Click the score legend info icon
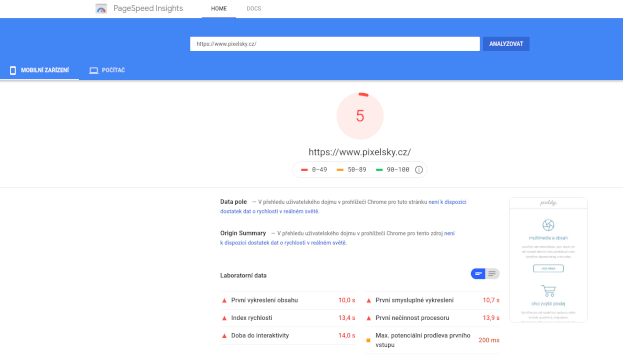The image size is (623, 360). coord(419,170)
